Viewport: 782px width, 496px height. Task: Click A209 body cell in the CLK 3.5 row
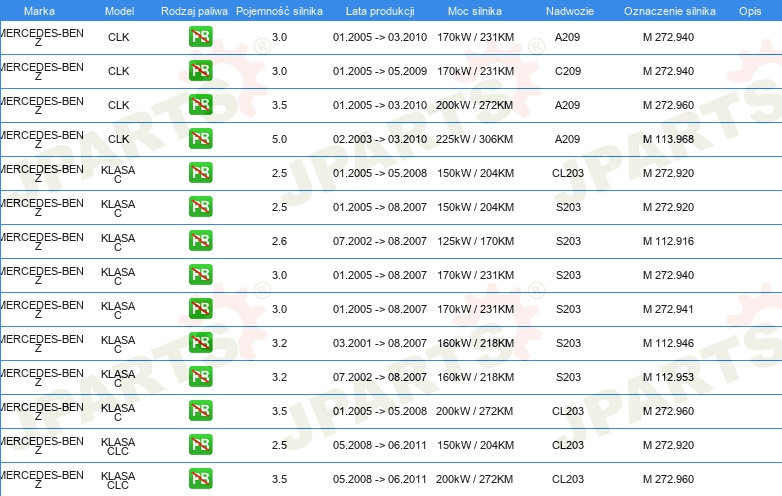pos(568,105)
